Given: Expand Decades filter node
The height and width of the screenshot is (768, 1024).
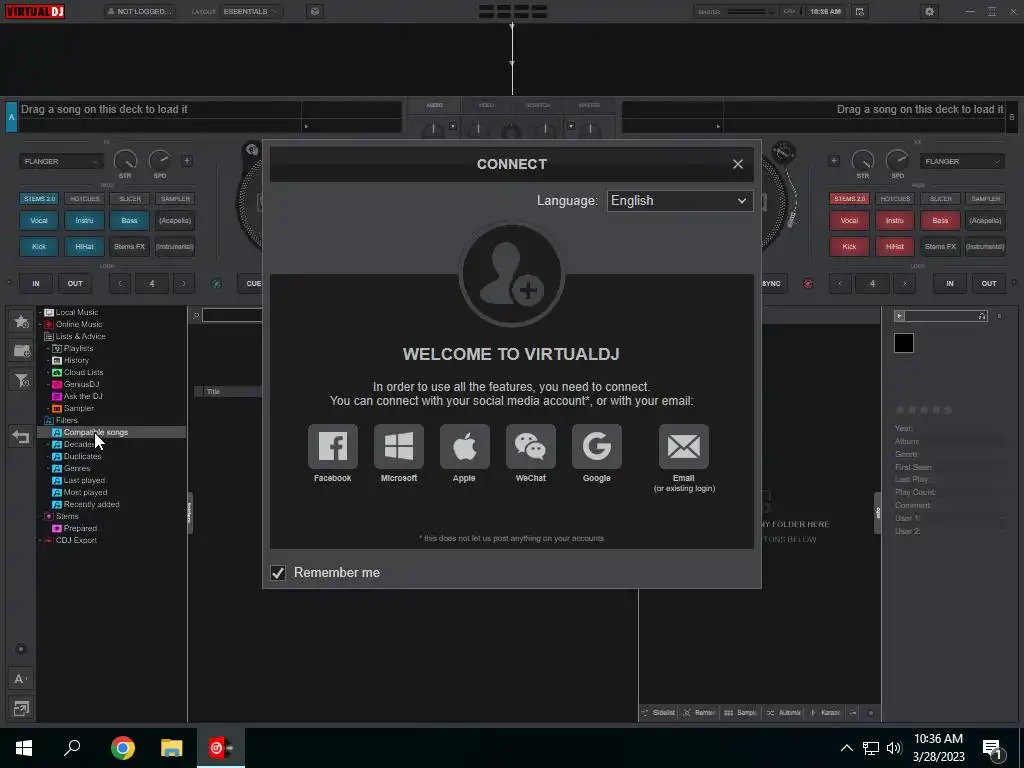Looking at the screenshot, I should click(x=48, y=445).
